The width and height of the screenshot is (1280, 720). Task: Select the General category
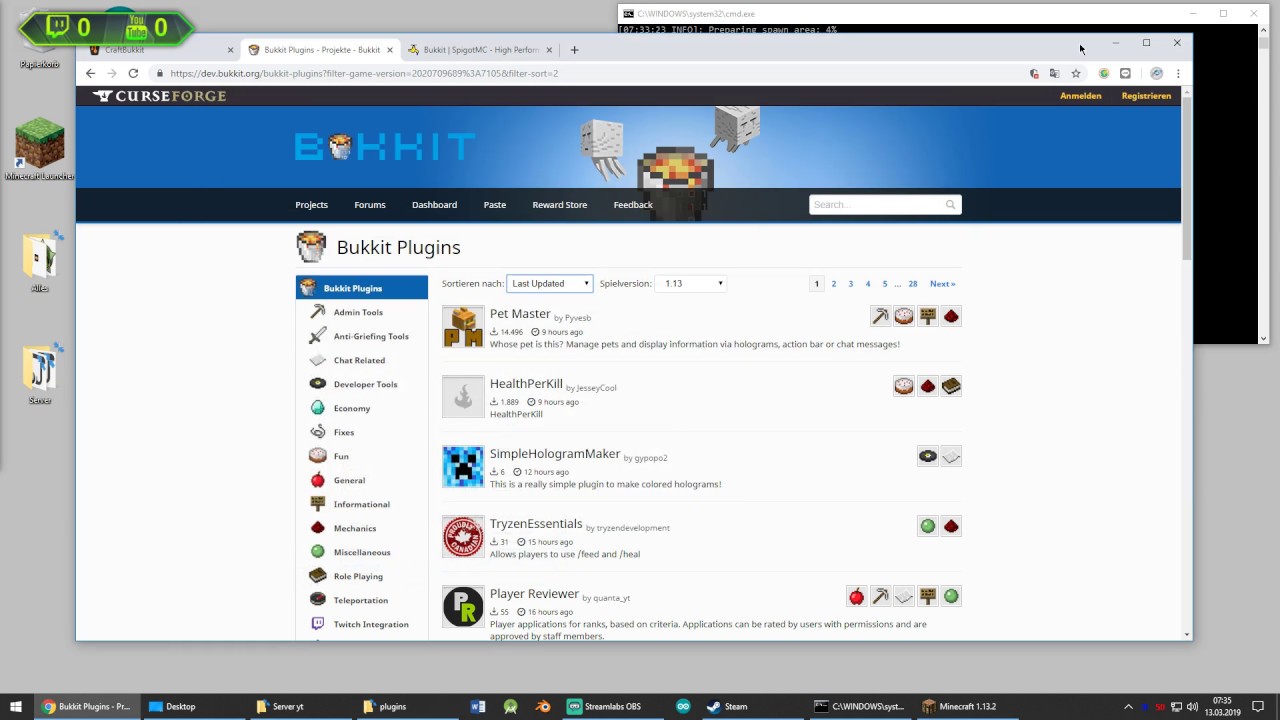[349, 480]
